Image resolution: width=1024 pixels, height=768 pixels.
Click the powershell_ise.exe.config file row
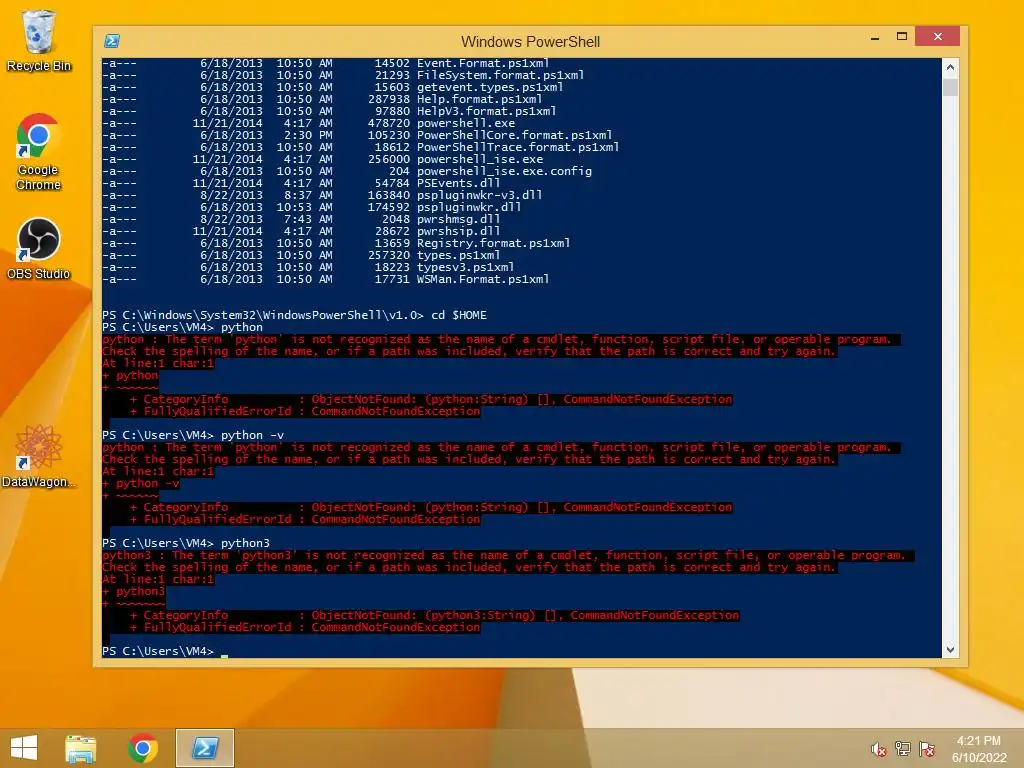pyautogui.click(x=347, y=171)
